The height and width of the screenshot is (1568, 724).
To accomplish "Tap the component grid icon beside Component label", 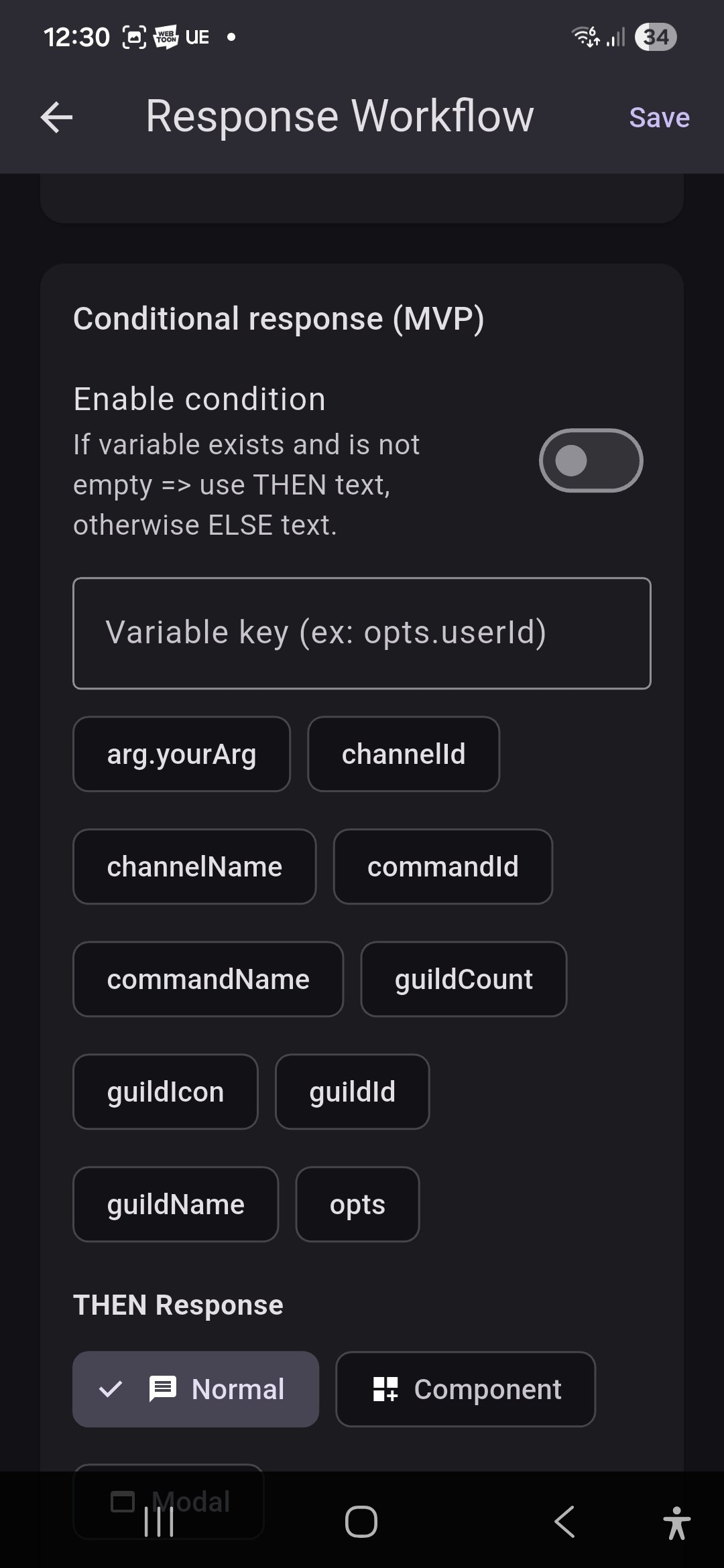I will pos(384,1389).
